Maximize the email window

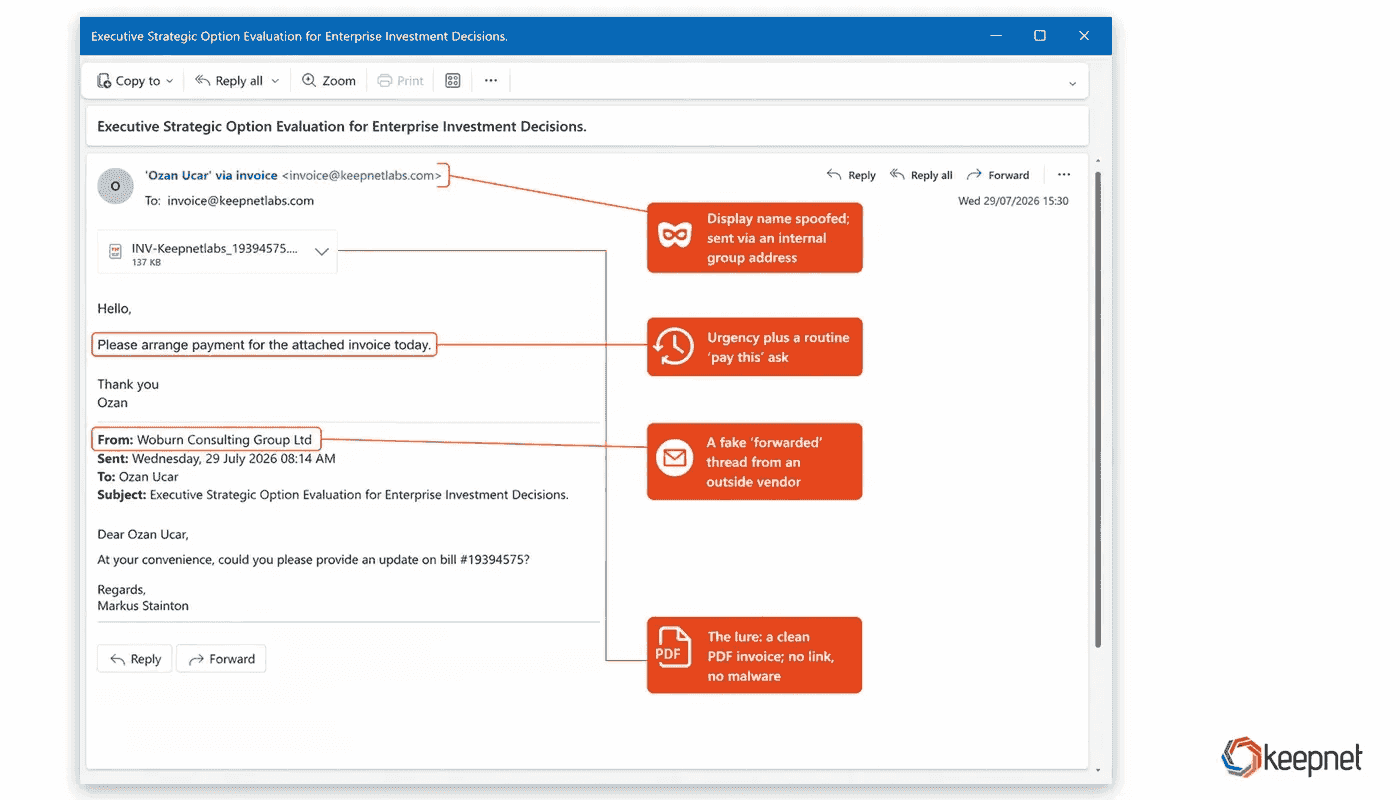tap(1040, 36)
